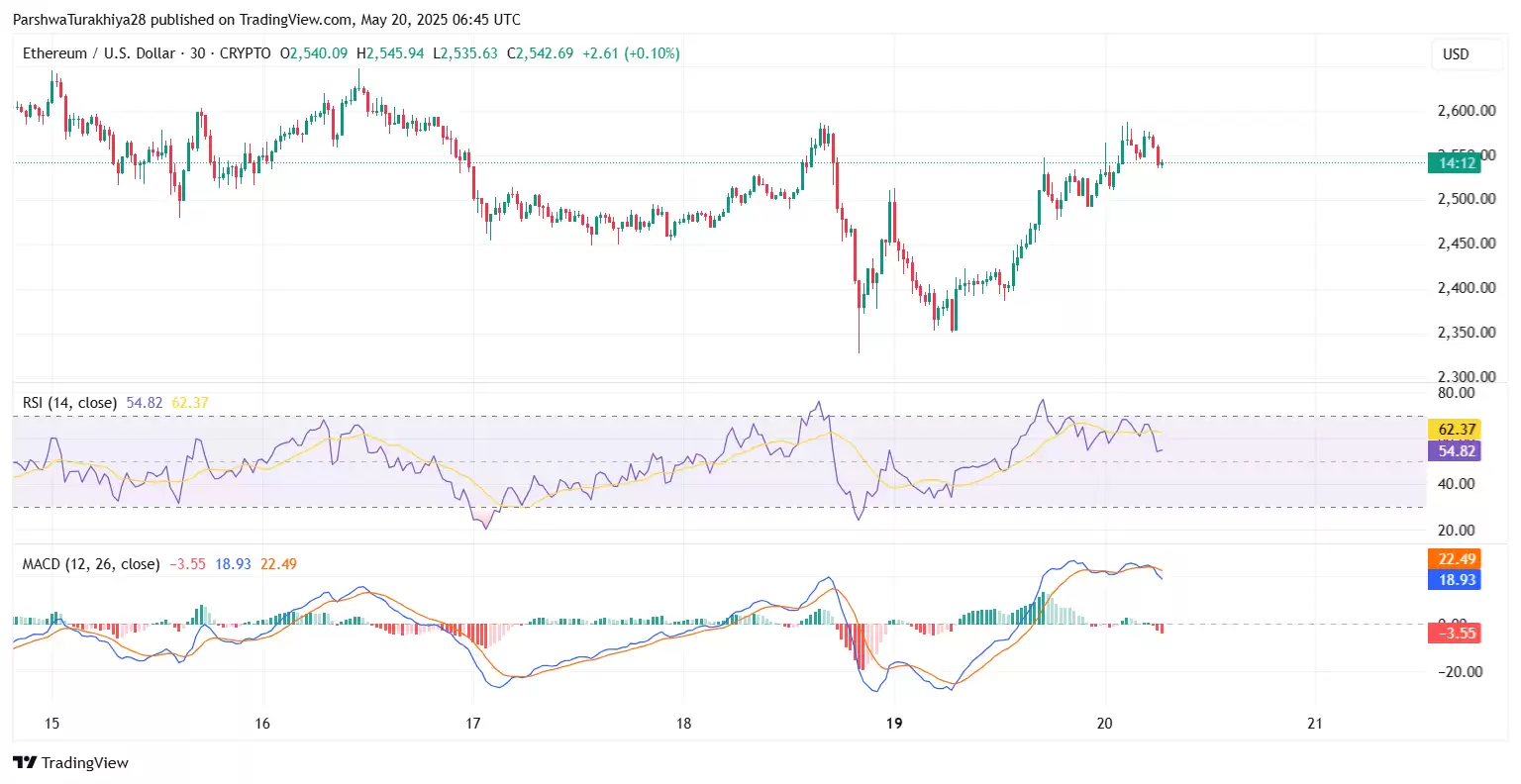Click the MACD -20.00 scale label
This screenshot has height=784, width=1521.
pos(1459,672)
